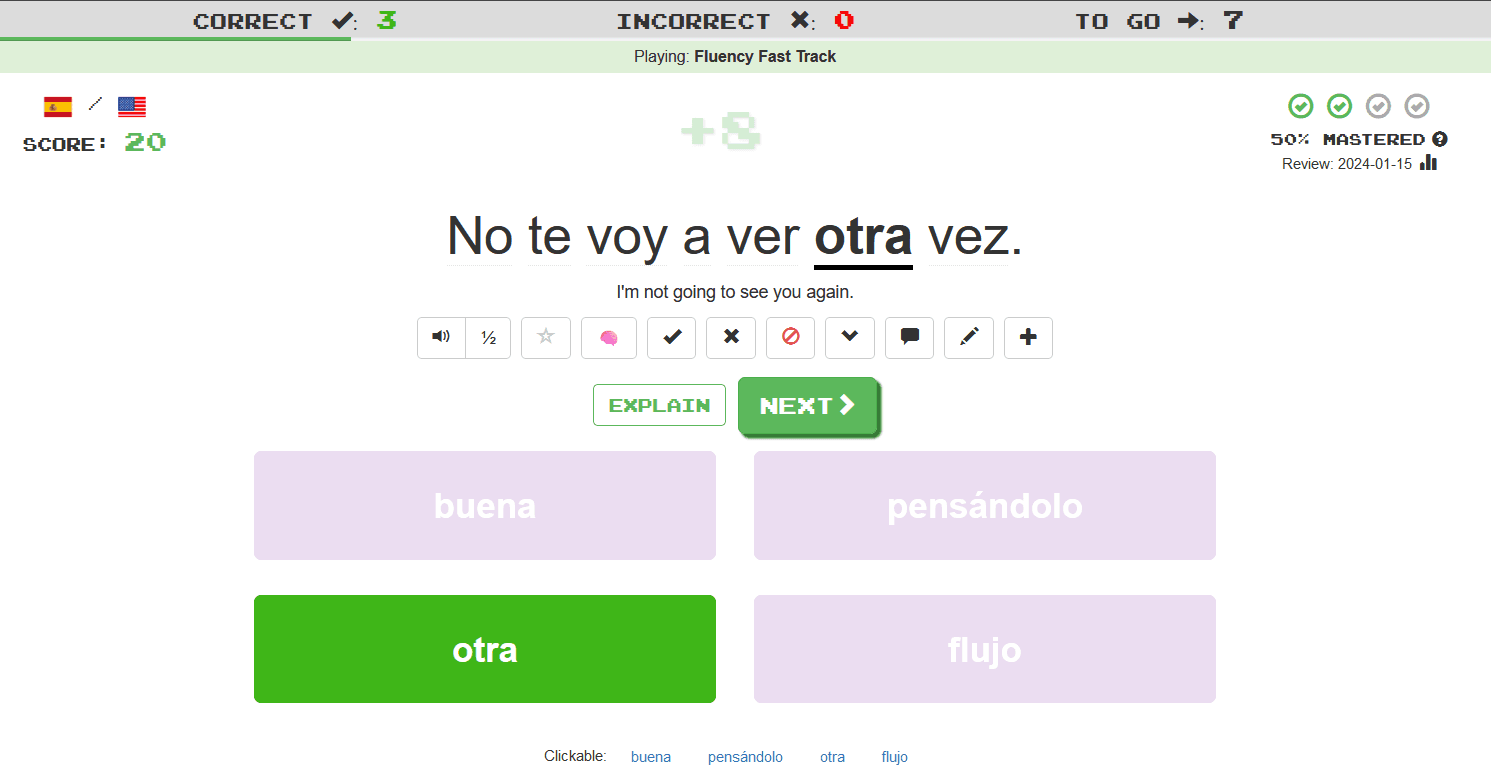Favorite the sentence using the star icon

pyautogui.click(x=545, y=338)
